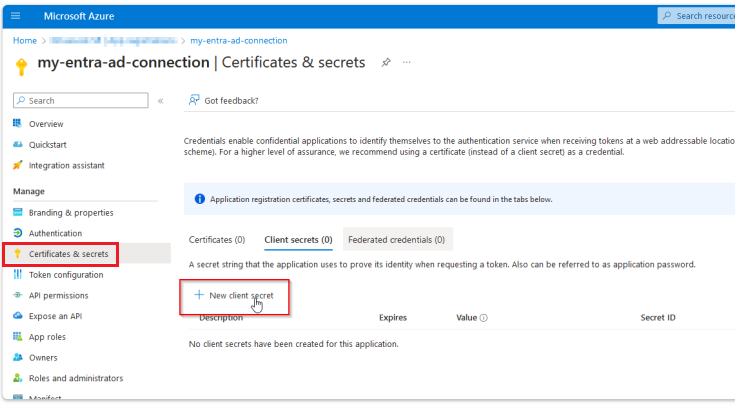Click the Token configuration bars icon

[x=17, y=274]
